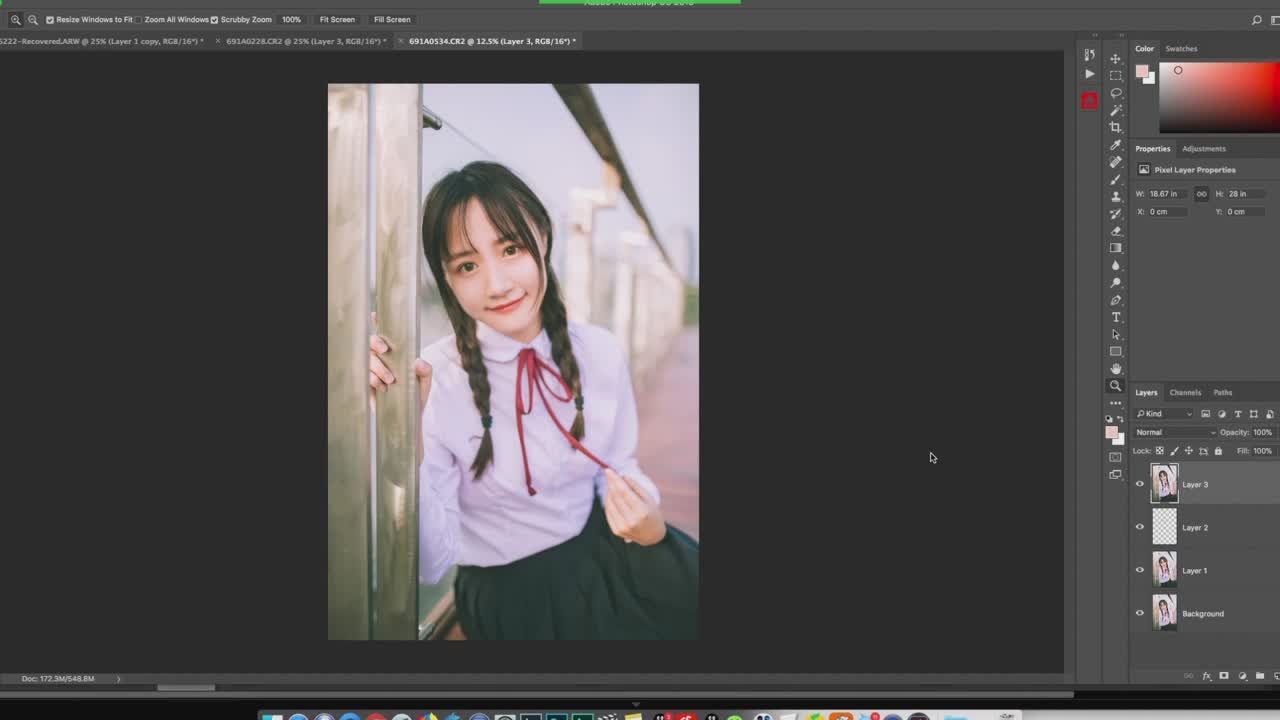Select the Zoom tool in toolbar
The height and width of the screenshot is (720, 1280).
tap(1116, 386)
